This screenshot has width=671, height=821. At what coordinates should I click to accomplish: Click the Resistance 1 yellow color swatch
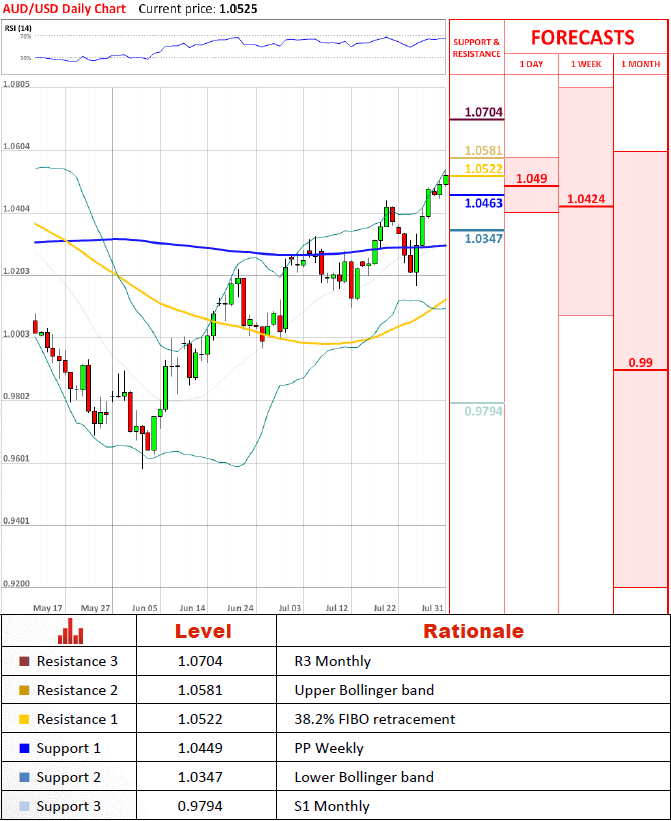pos(24,719)
